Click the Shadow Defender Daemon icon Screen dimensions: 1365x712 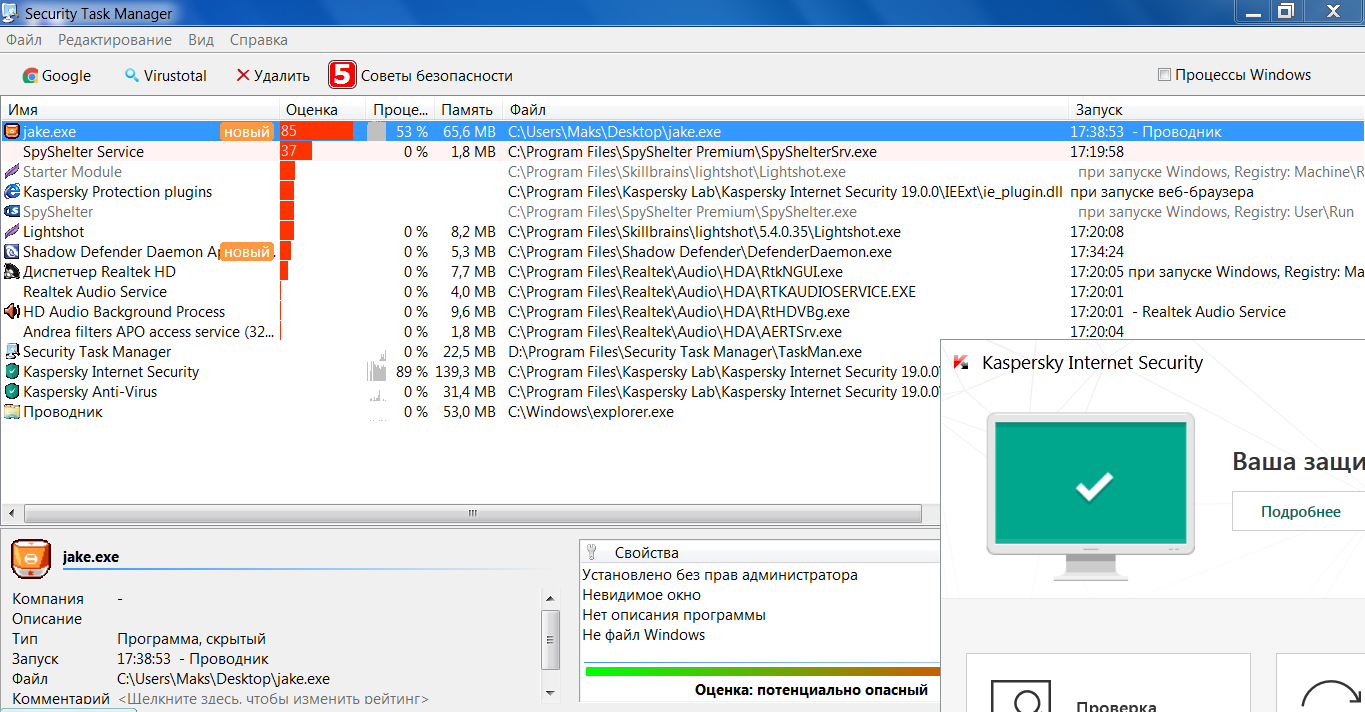pyautogui.click(x=12, y=252)
